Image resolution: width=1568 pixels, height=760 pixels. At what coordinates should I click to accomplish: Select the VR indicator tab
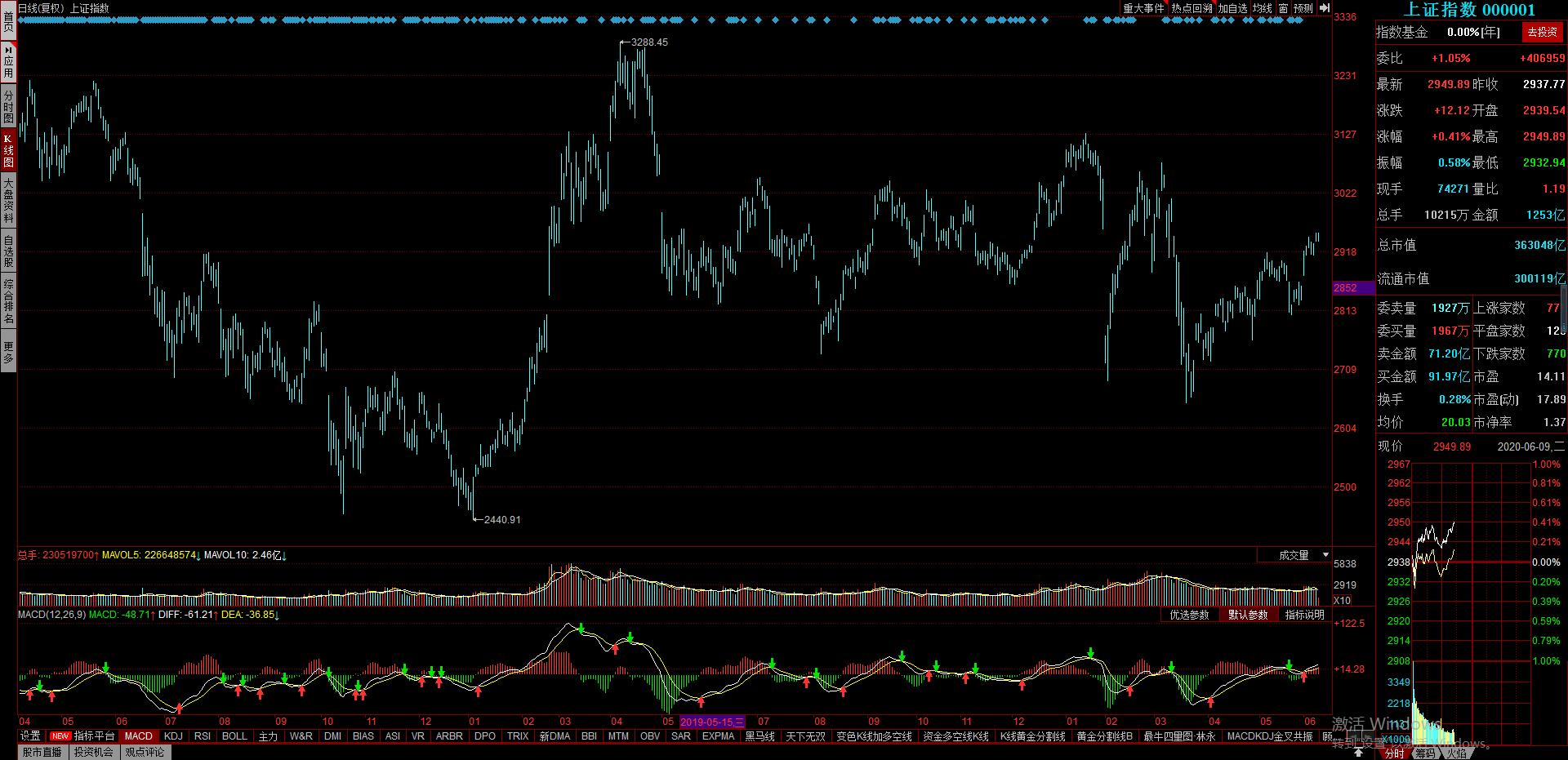click(418, 736)
